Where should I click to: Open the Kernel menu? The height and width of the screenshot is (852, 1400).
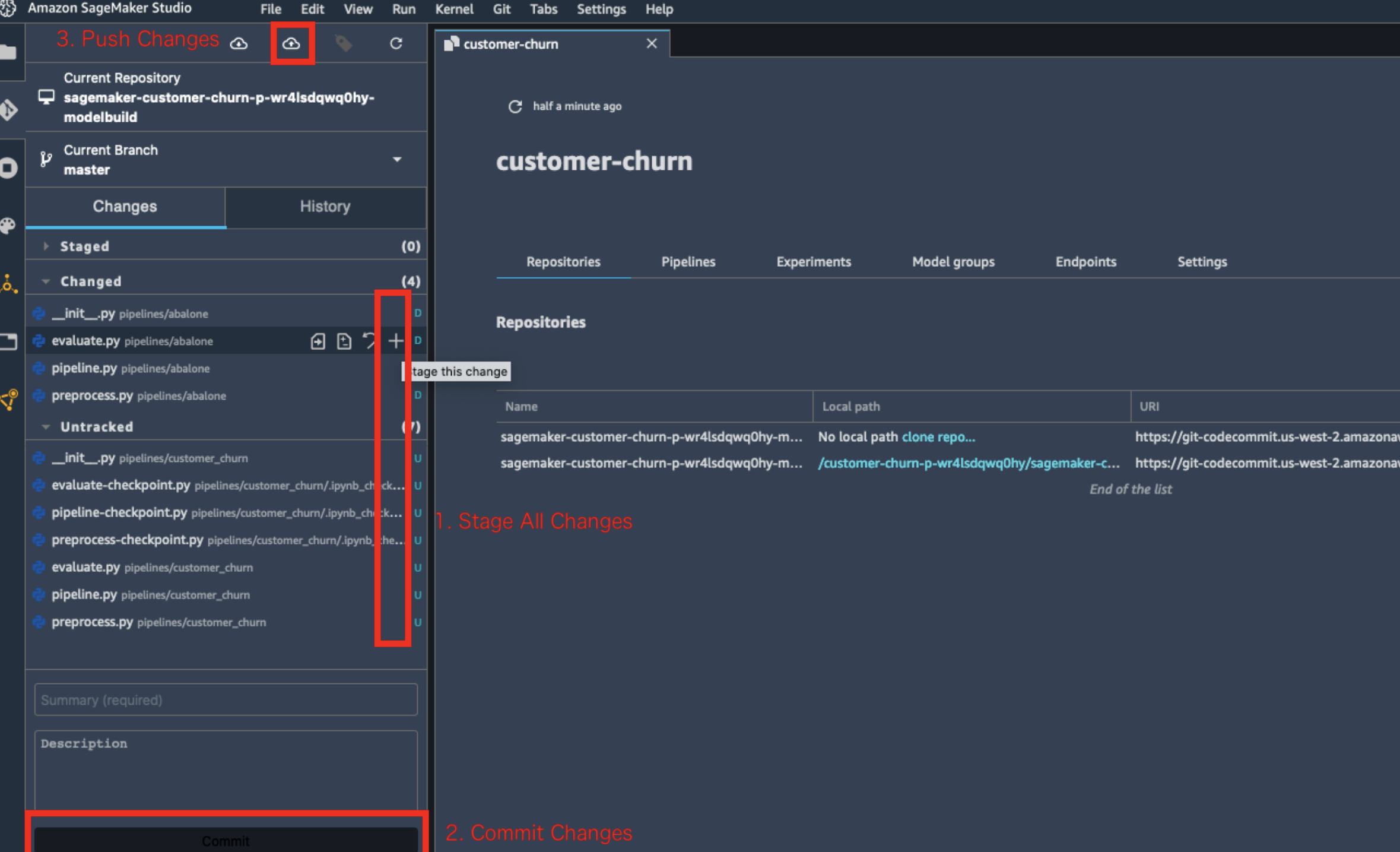[454, 9]
